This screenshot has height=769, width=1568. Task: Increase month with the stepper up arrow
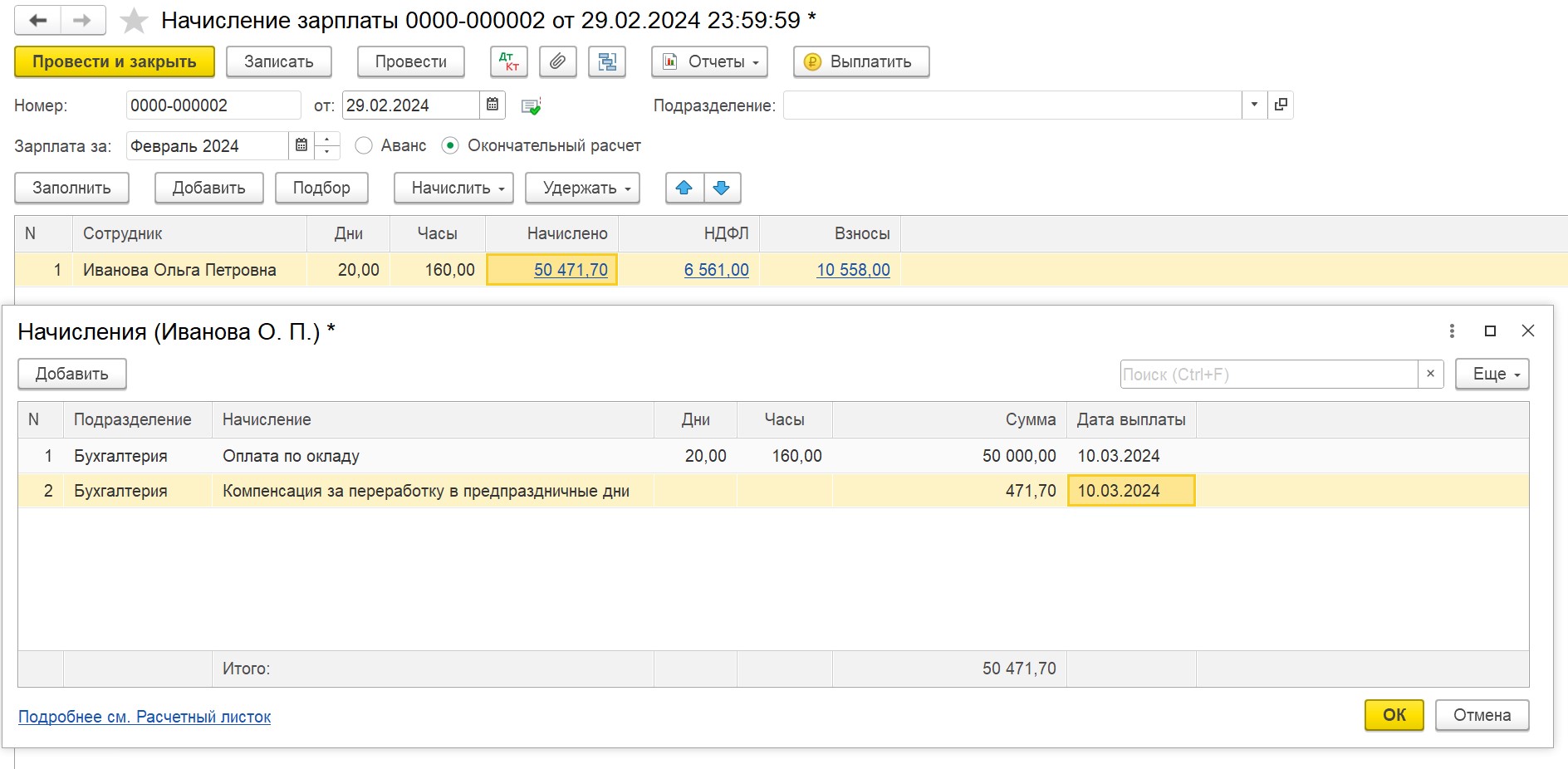click(327, 139)
